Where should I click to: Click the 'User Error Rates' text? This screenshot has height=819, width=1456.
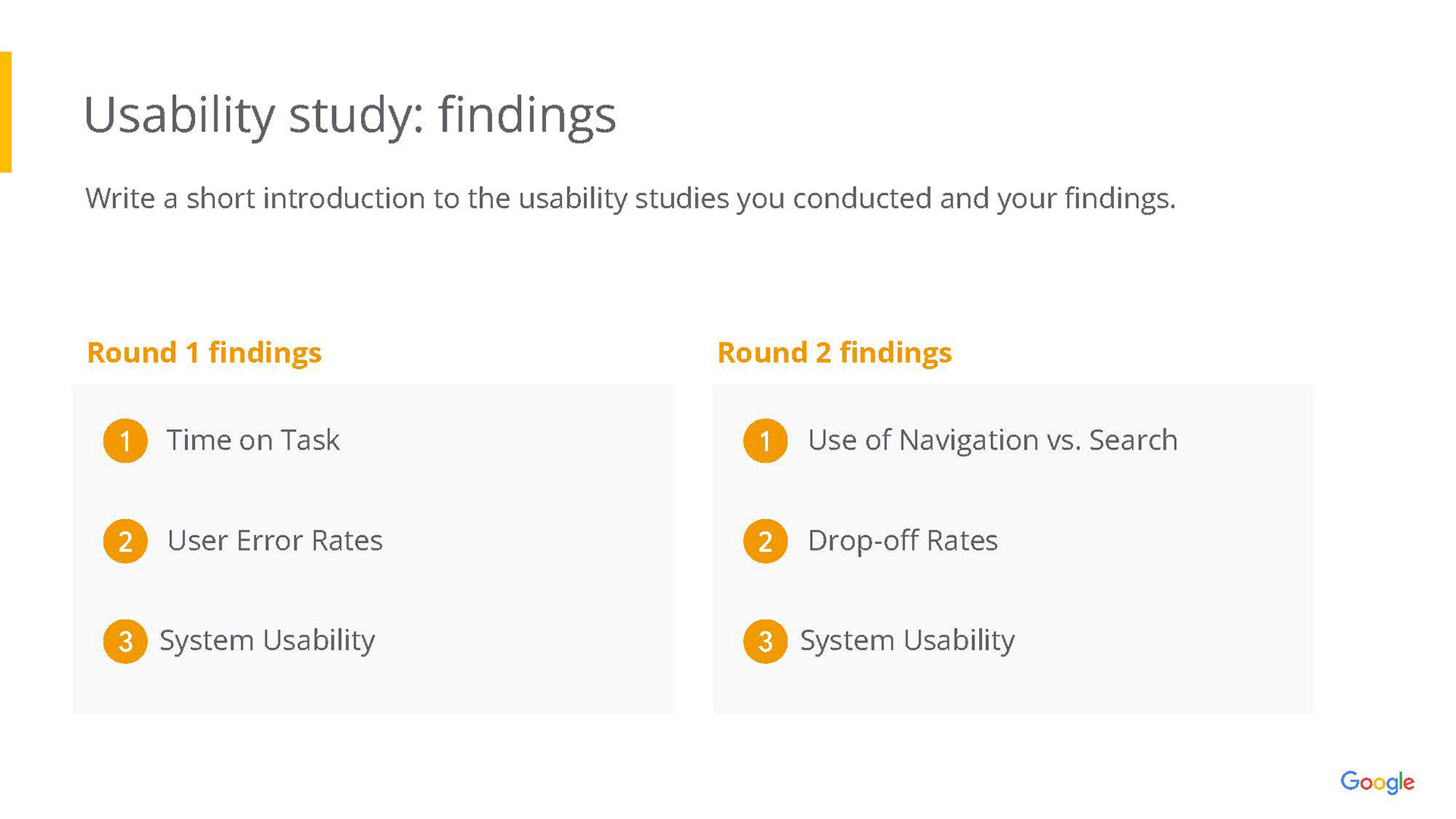(275, 541)
